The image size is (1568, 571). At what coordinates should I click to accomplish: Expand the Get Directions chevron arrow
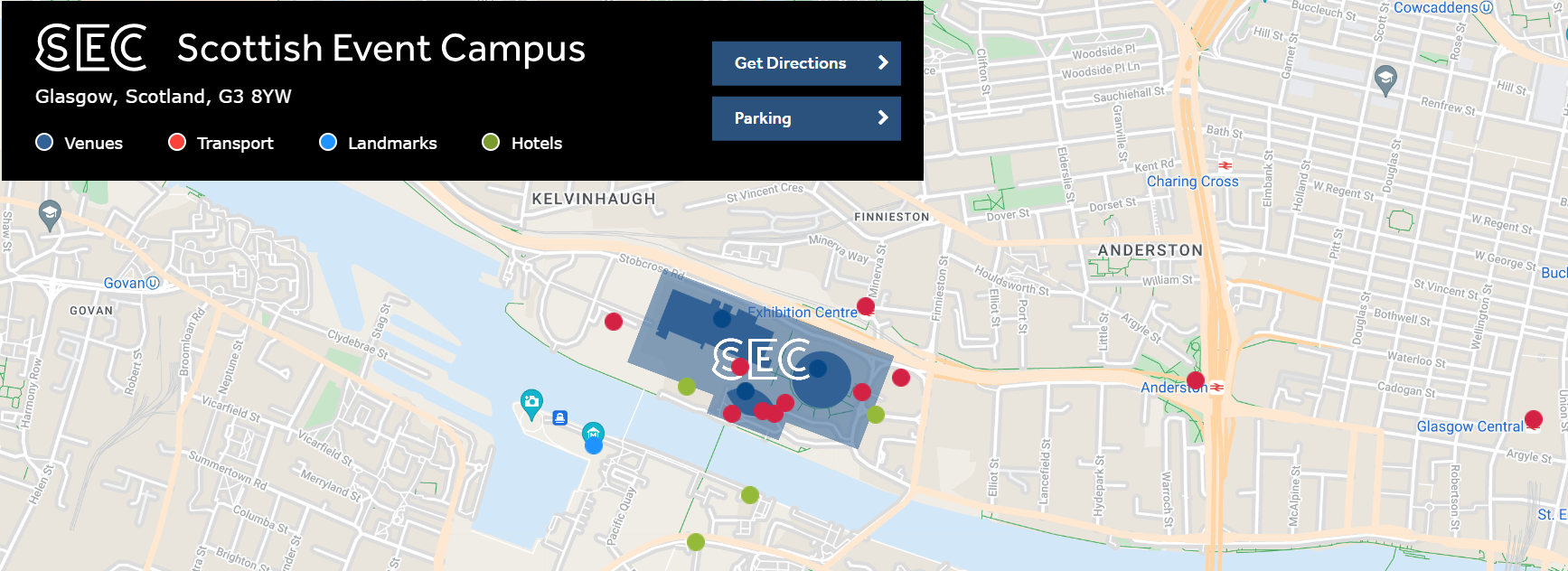[883, 63]
